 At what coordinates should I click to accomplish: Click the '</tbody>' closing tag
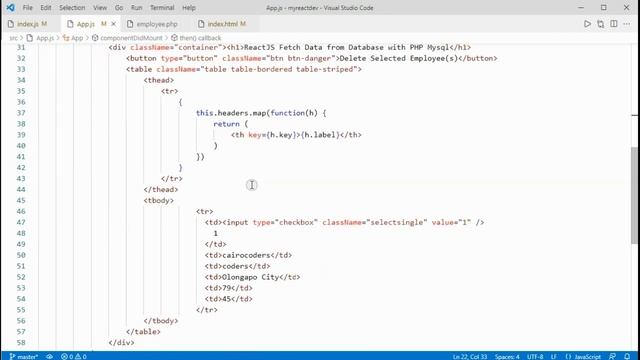tap(160, 321)
